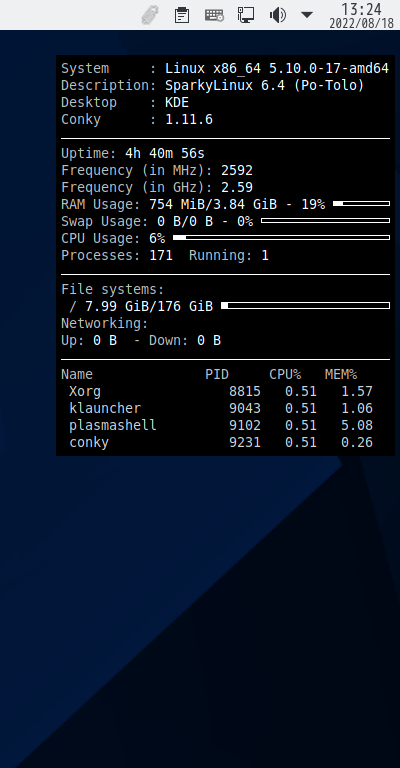Select the Xorg process row
This screenshot has height=768, width=400.
pyautogui.click(x=221, y=391)
